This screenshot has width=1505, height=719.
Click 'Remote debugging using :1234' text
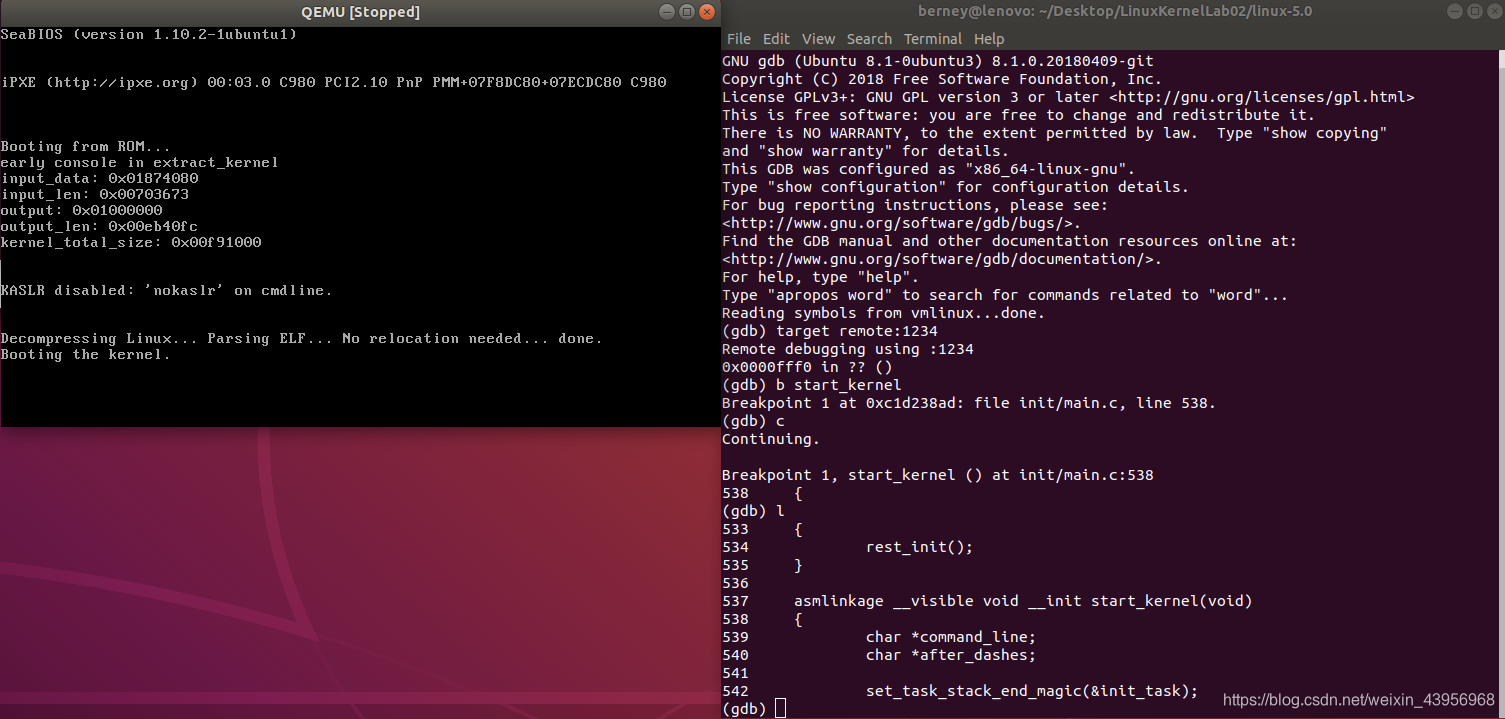tap(848, 349)
